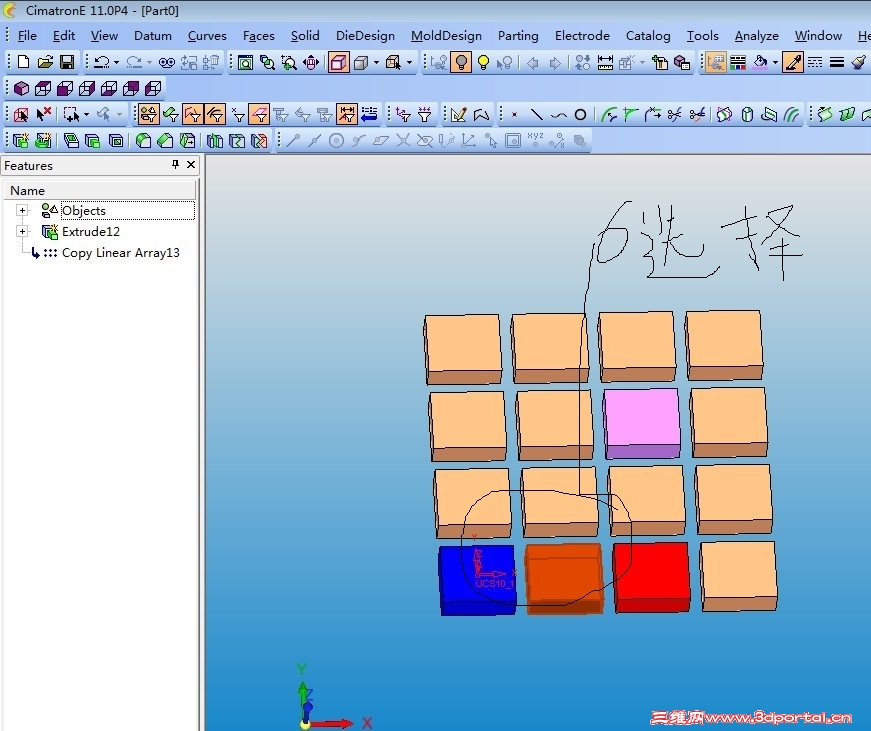Select the last purple view cube icon

(153, 88)
